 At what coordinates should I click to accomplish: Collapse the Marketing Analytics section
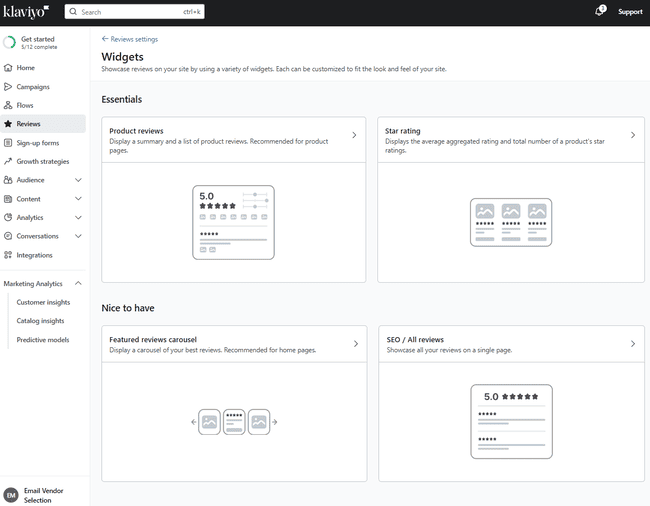coord(78,283)
